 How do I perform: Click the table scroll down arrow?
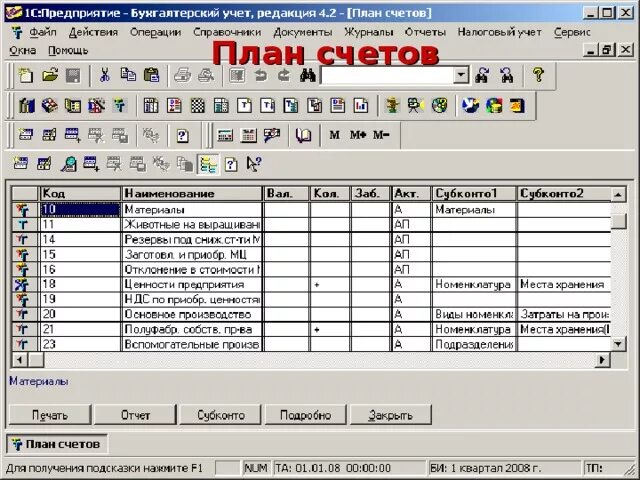tap(618, 344)
